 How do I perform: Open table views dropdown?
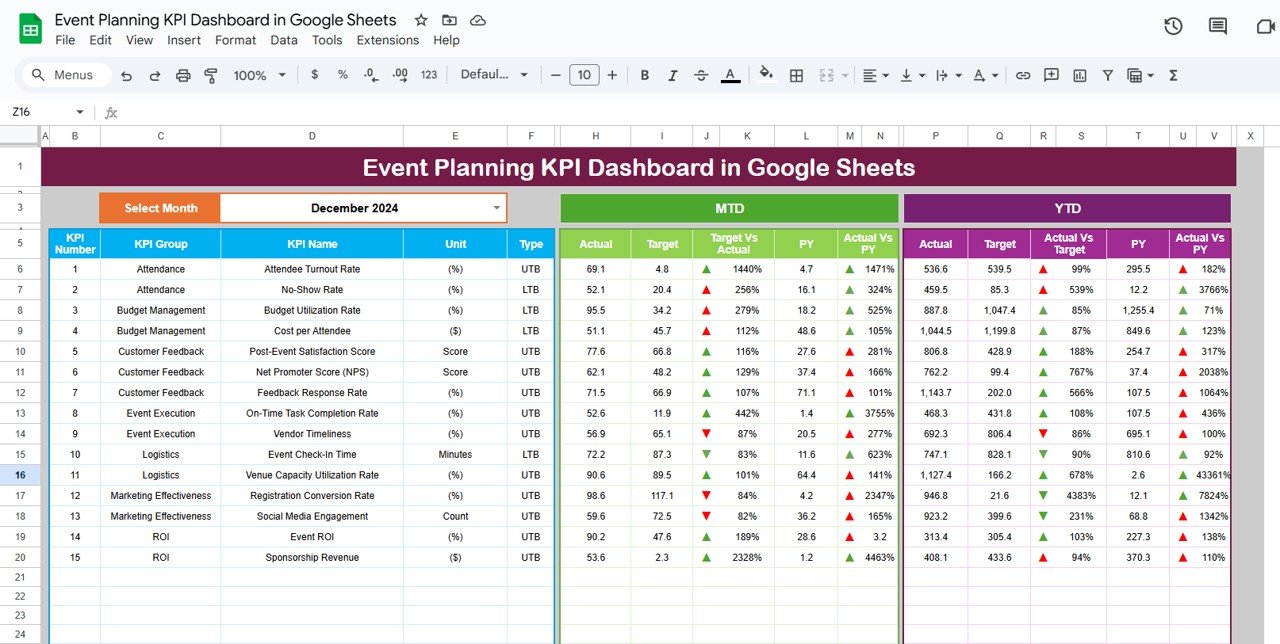click(x=1141, y=75)
